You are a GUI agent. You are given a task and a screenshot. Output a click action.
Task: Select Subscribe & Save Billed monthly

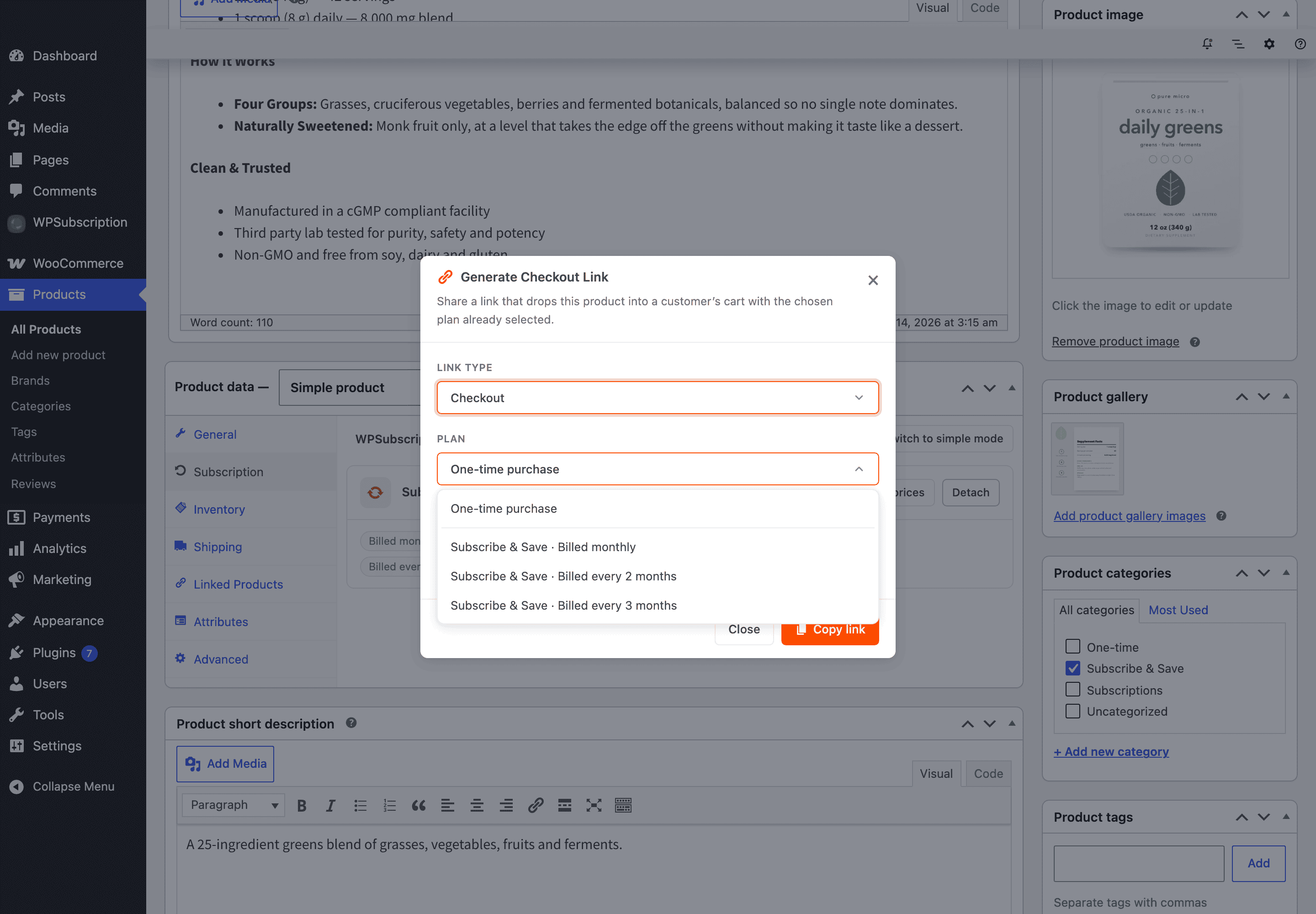658,547
